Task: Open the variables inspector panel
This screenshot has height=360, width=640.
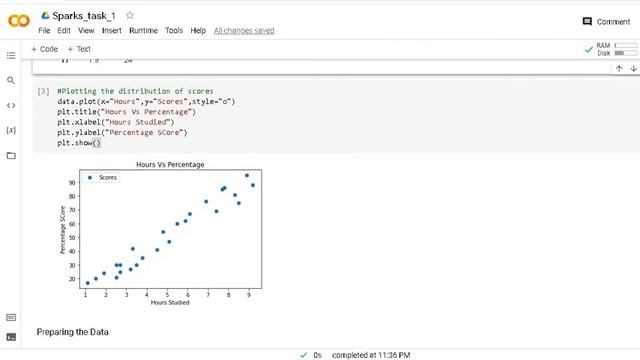Action: click(x=11, y=130)
